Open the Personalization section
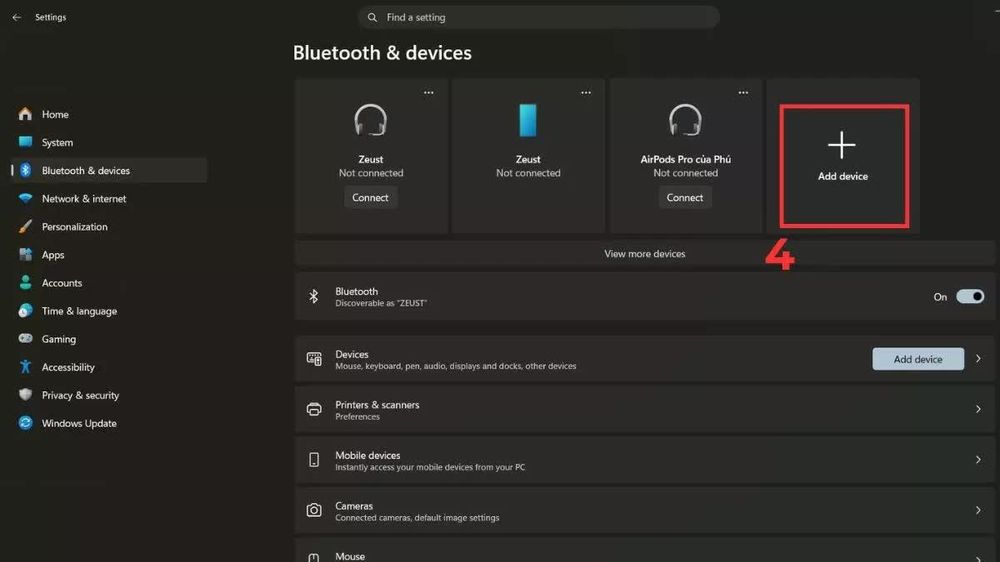The image size is (1000, 562). click(75, 226)
